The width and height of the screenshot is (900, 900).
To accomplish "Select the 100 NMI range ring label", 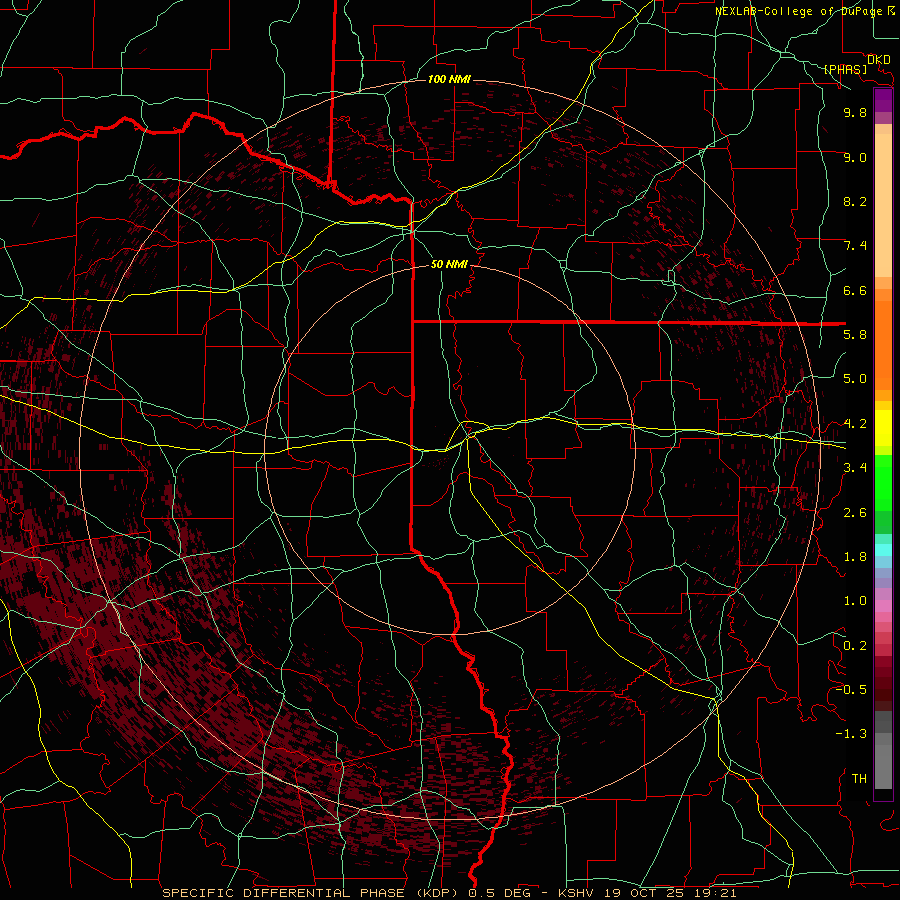I will click(449, 79).
